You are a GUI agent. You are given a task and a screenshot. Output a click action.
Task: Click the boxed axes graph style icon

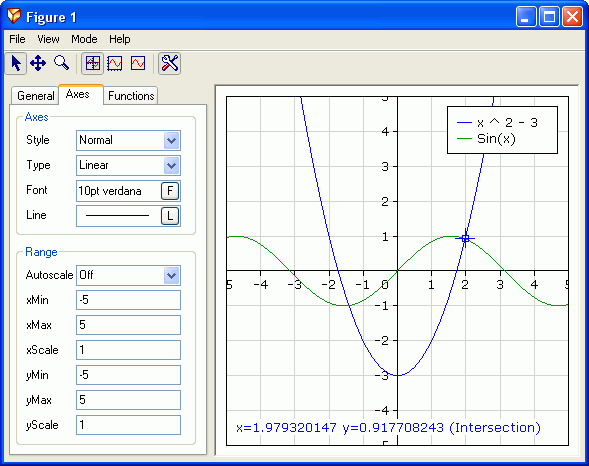(x=115, y=63)
